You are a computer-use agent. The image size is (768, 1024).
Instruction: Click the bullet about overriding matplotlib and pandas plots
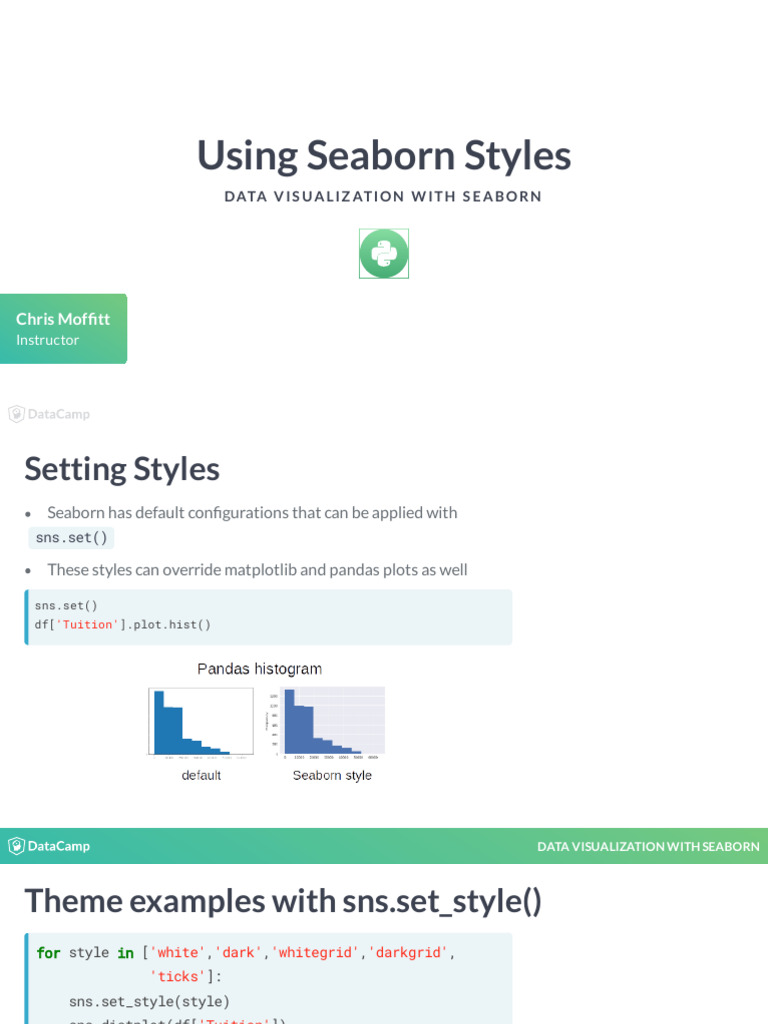pos(257,570)
